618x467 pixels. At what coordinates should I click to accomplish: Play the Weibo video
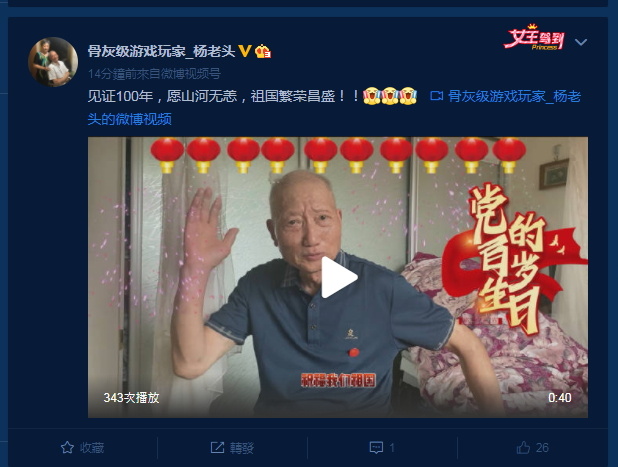(x=339, y=277)
